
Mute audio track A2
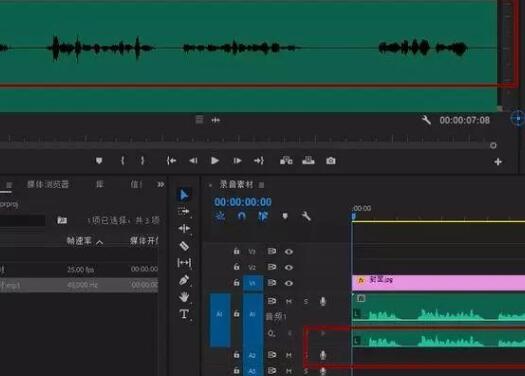[x=289, y=355]
